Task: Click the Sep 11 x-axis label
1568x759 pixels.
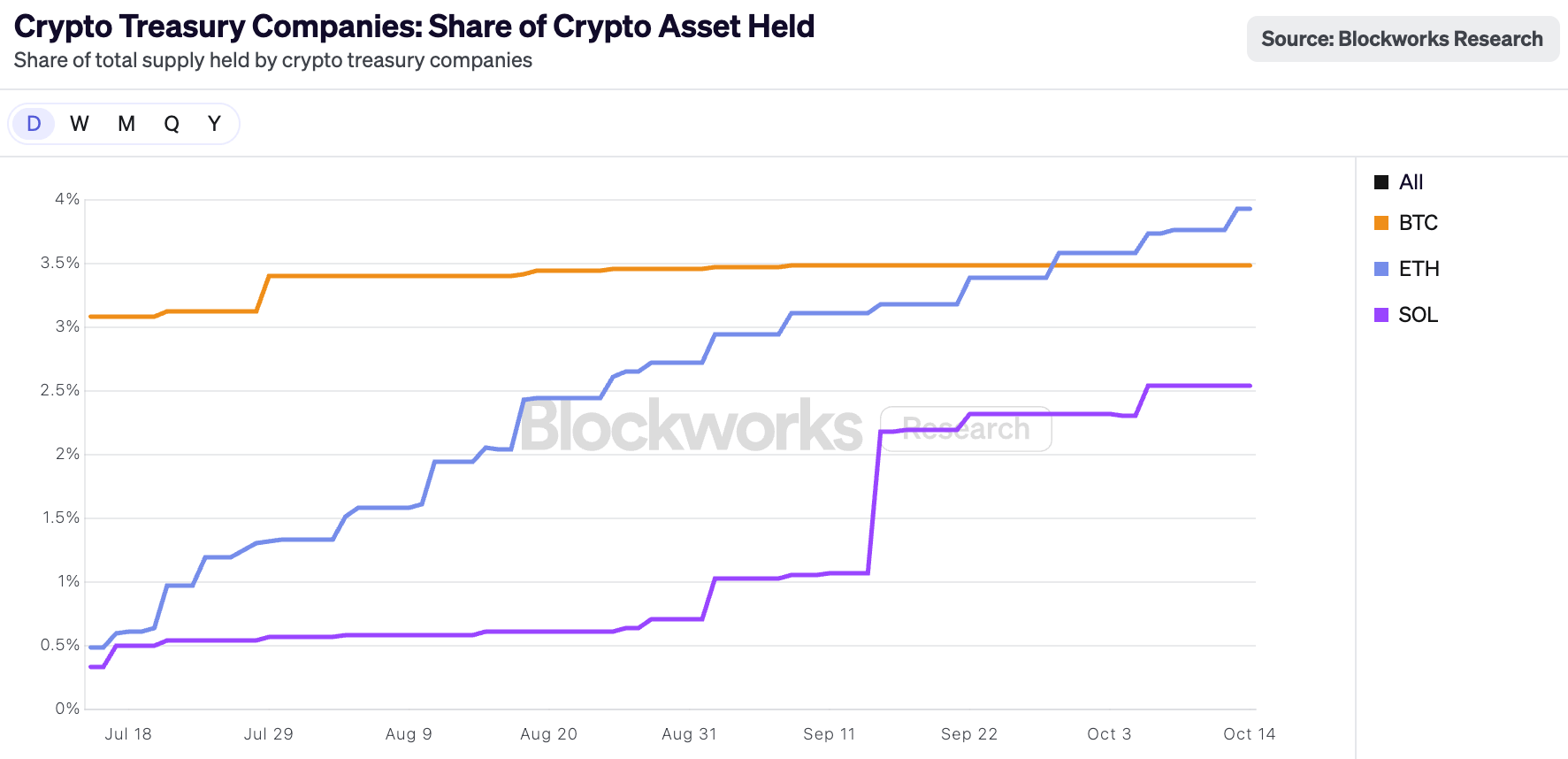Action: point(829,734)
